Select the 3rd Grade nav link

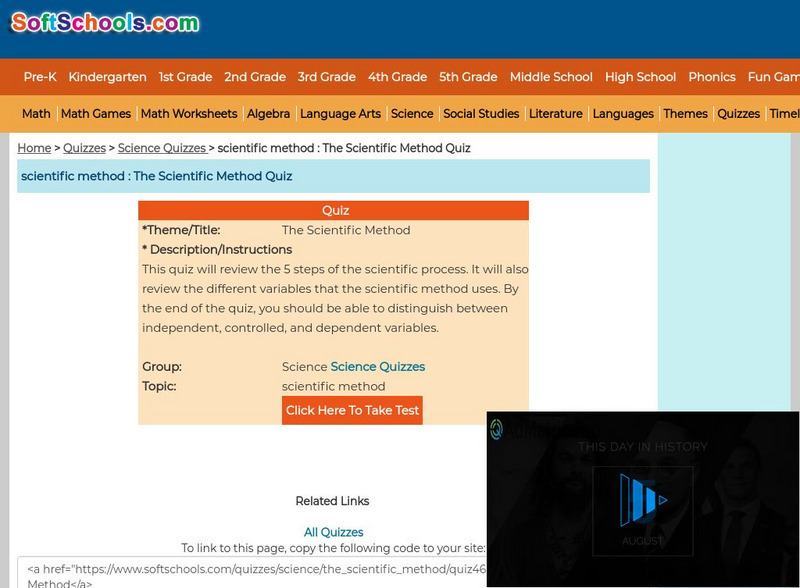[327, 77]
